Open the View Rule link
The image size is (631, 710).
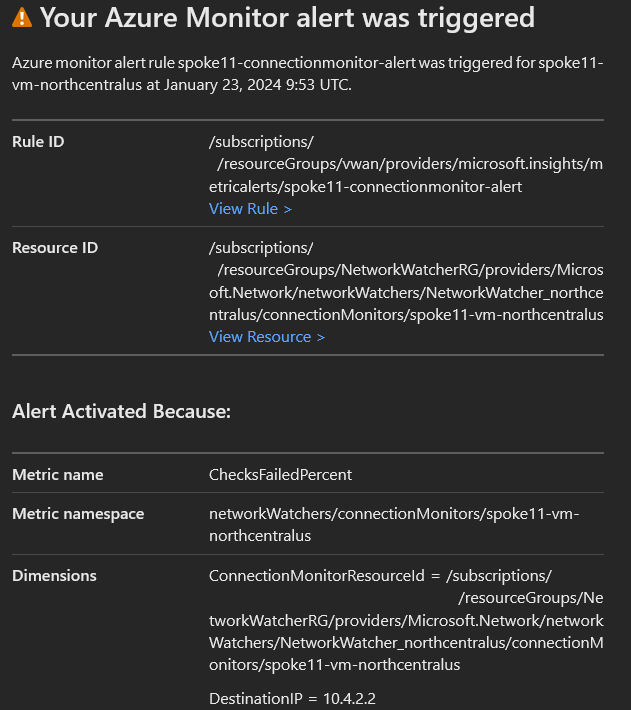point(250,209)
